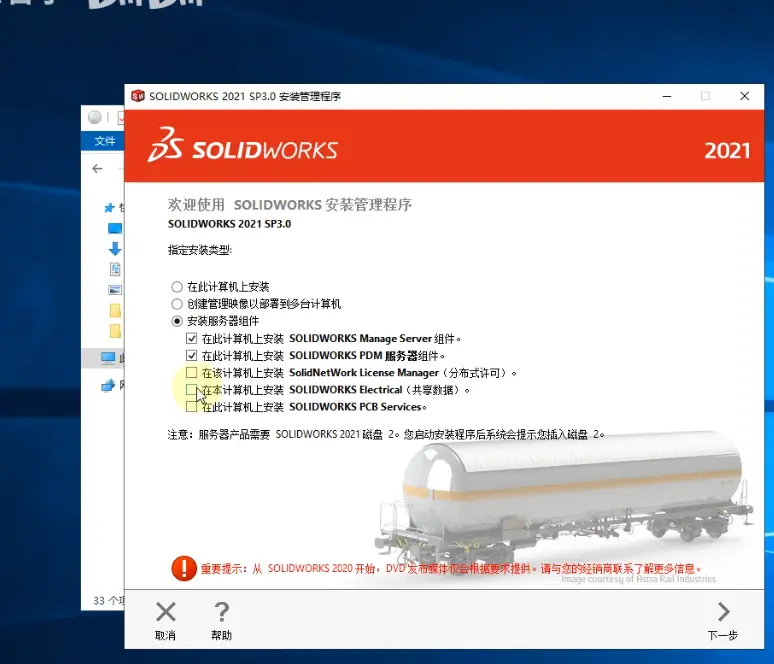774x664 pixels.
Task: Close the installation manager window
Action: [x=744, y=96]
